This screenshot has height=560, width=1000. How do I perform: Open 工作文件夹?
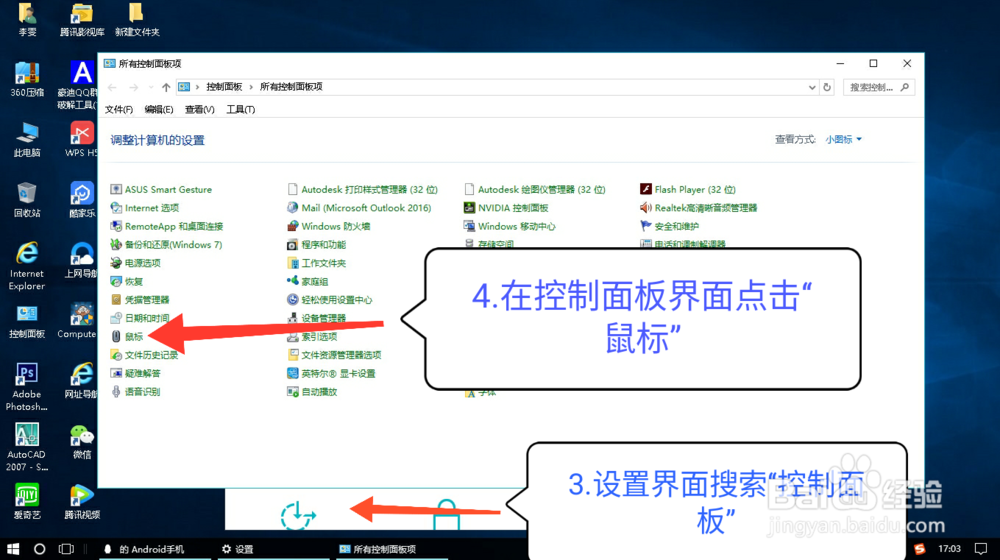point(316,263)
